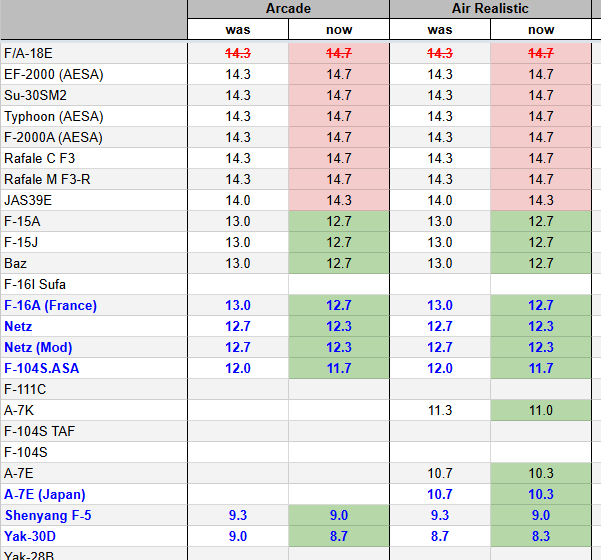Image resolution: width=601 pixels, height=560 pixels.
Task: Select the A-7K Air Realistic now cell 11.0
Action: (541, 410)
